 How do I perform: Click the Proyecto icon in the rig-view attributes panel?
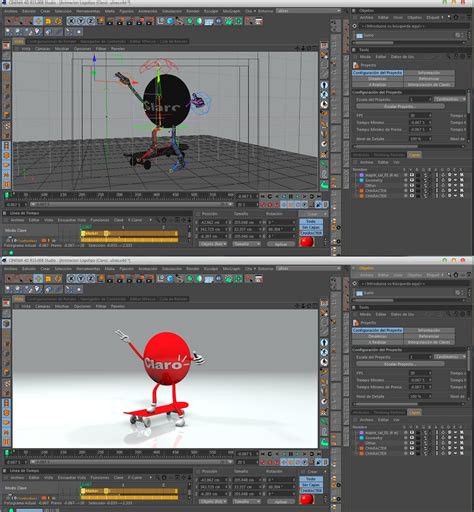pyautogui.click(x=356, y=65)
